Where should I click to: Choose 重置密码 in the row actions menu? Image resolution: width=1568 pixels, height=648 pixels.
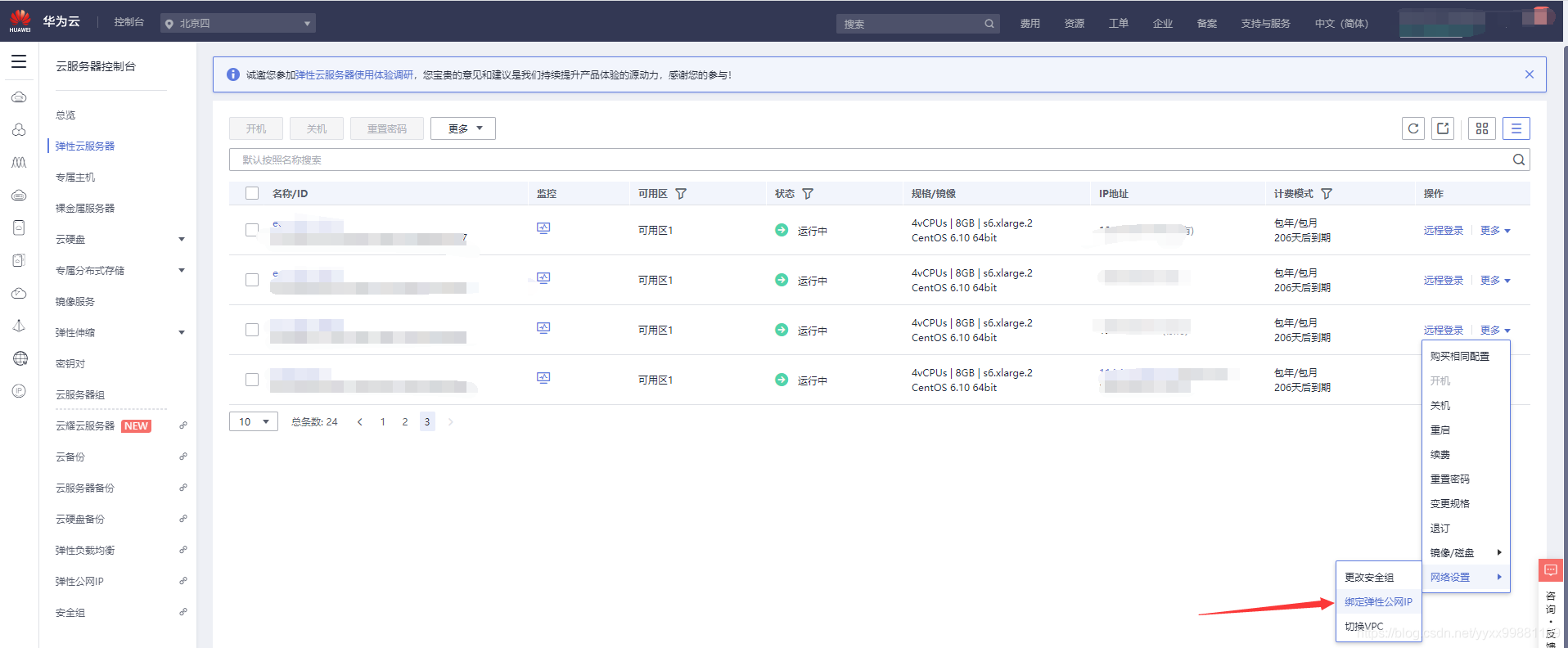point(1466,479)
